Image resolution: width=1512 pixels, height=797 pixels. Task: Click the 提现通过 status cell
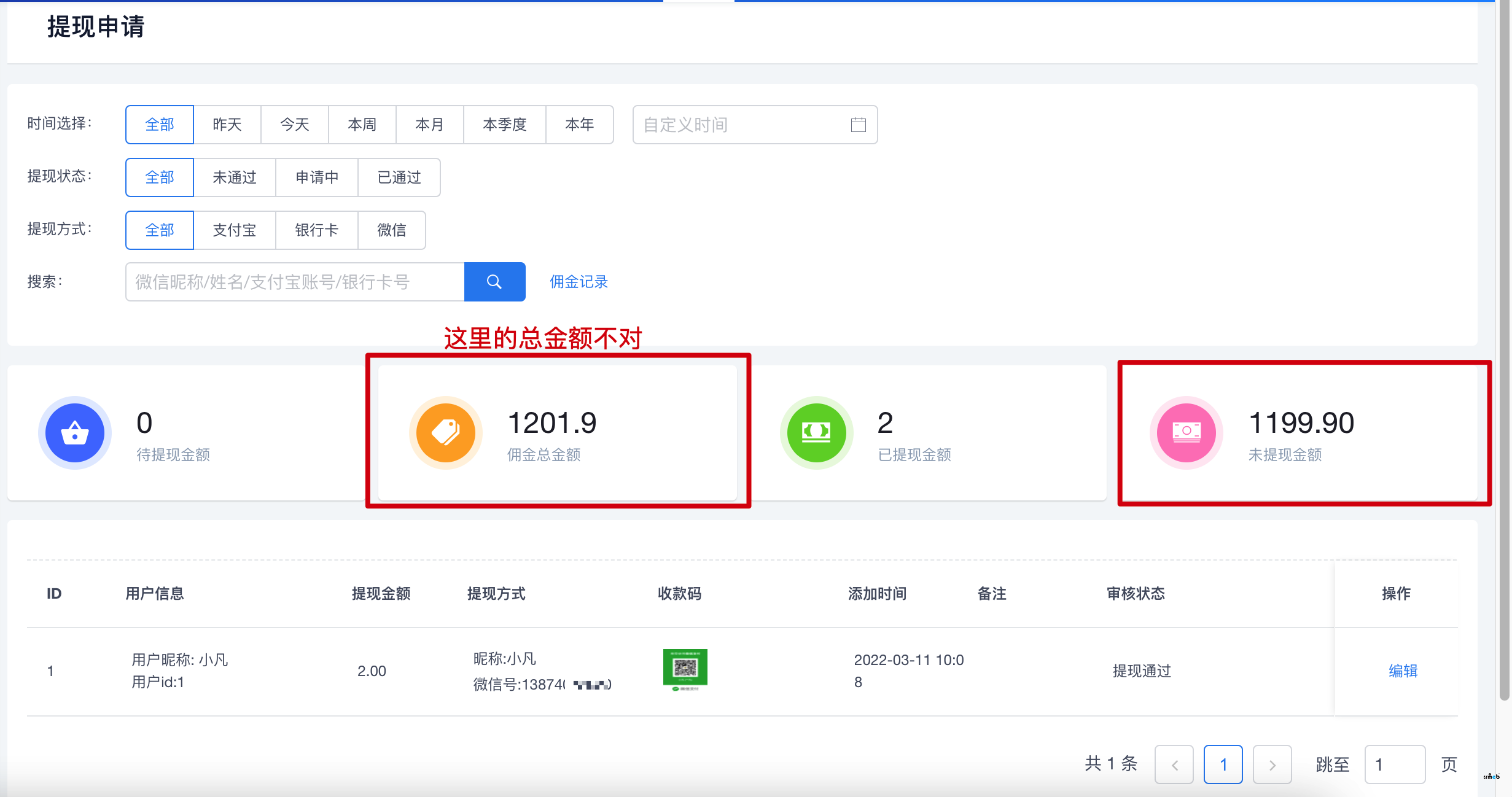coord(1142,671)
